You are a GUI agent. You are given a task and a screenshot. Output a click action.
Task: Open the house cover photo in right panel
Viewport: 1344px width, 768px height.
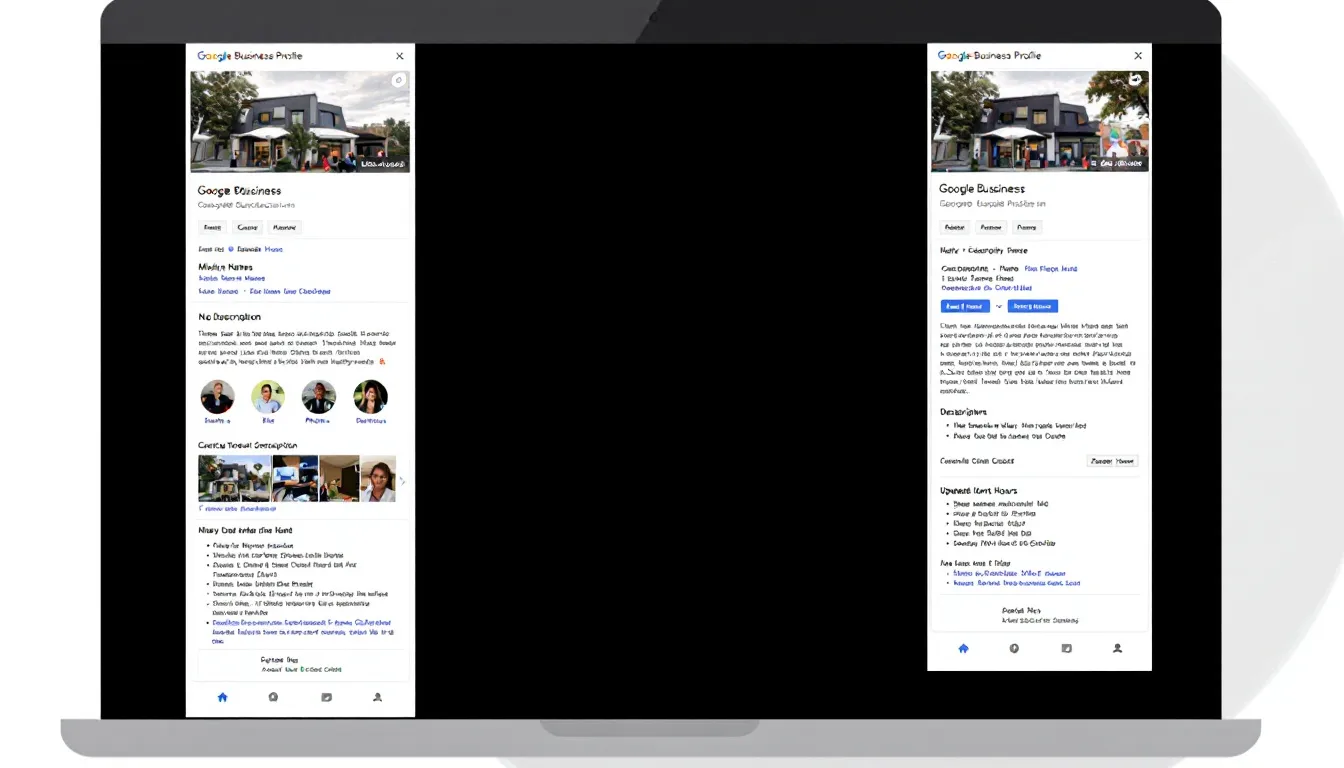pos(1040,121)
